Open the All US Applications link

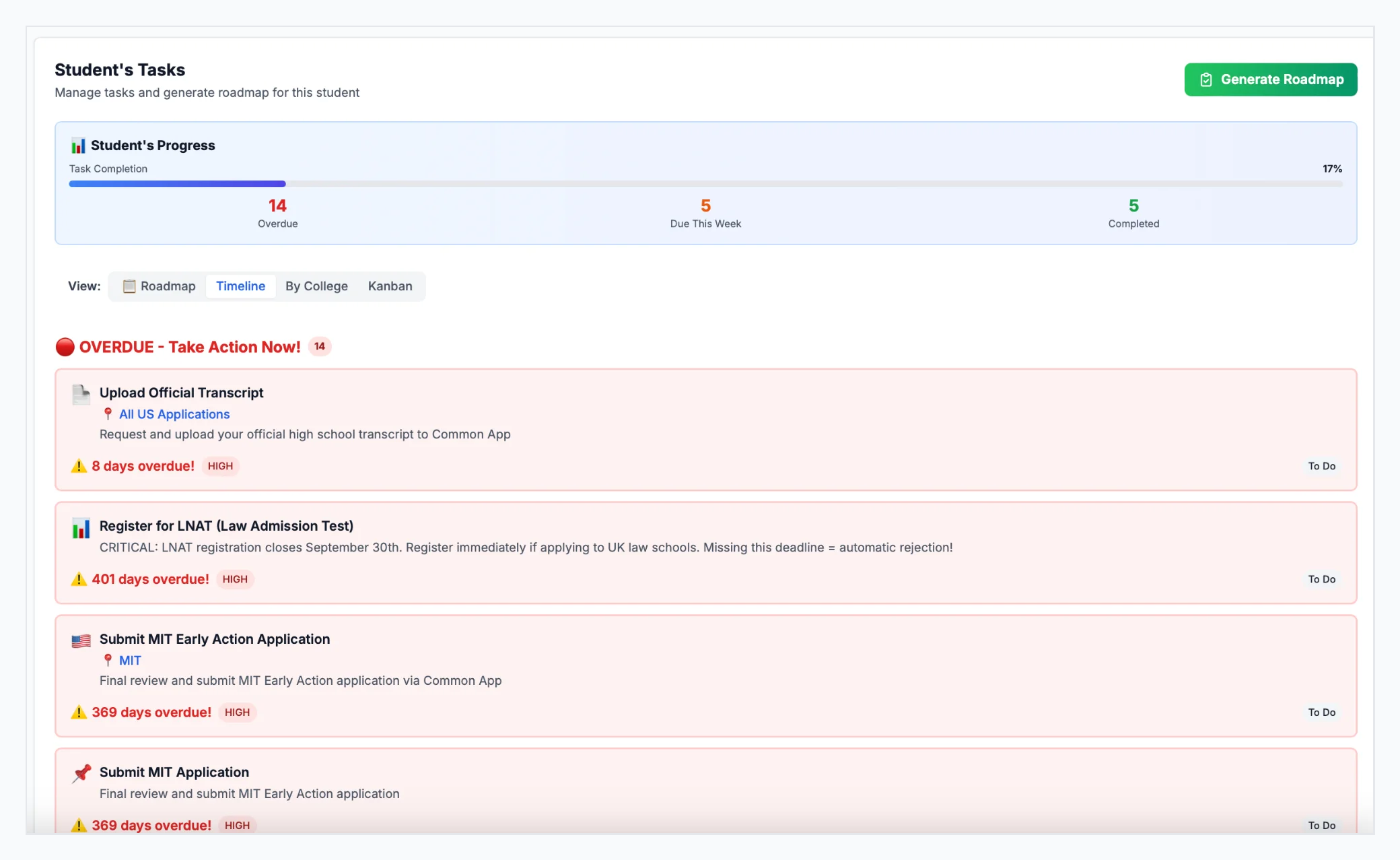174,414
